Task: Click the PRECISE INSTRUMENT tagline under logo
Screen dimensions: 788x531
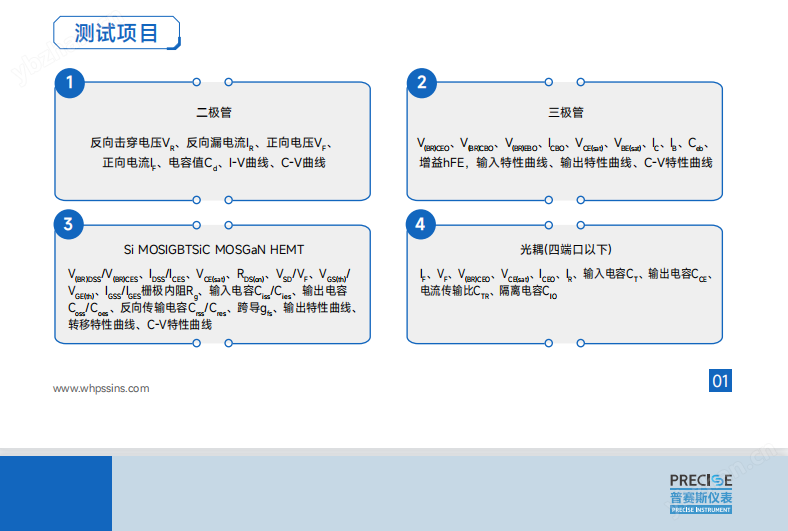Action: [x=701, y=511]
